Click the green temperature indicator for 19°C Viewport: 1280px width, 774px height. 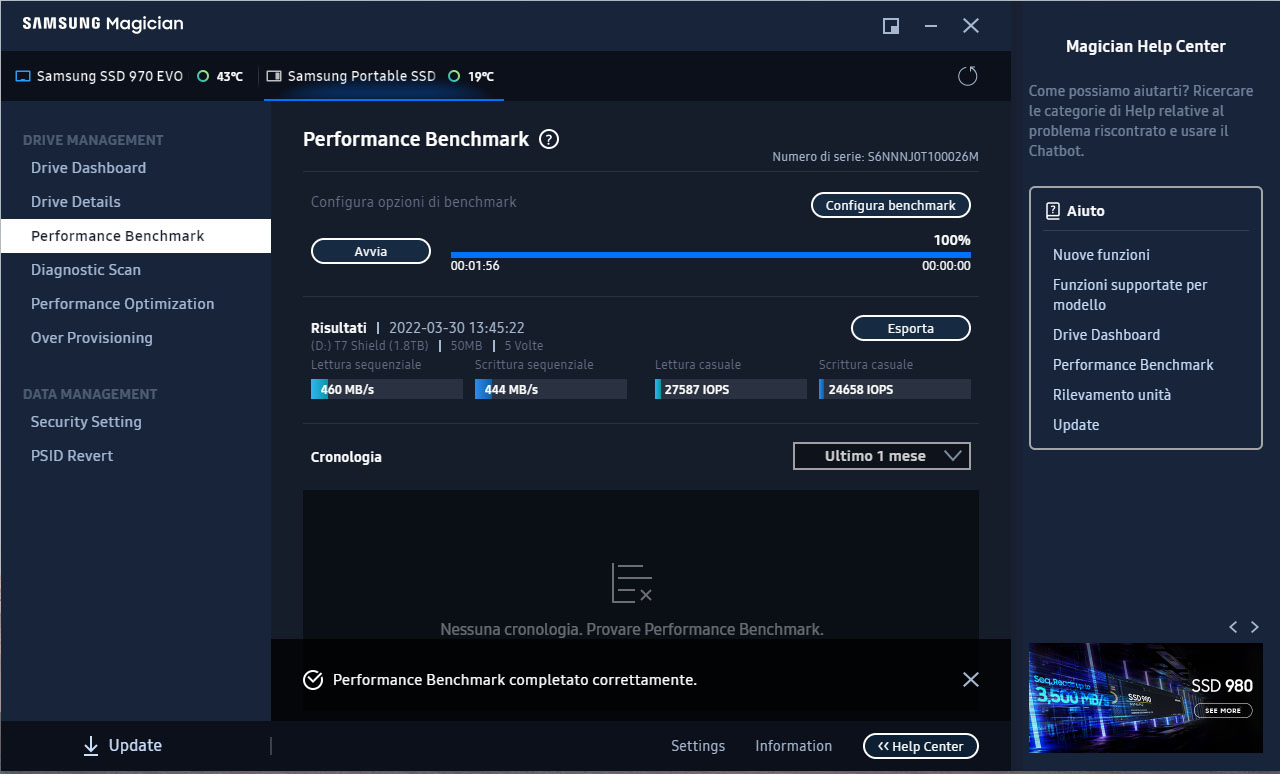tap(454, 76)
